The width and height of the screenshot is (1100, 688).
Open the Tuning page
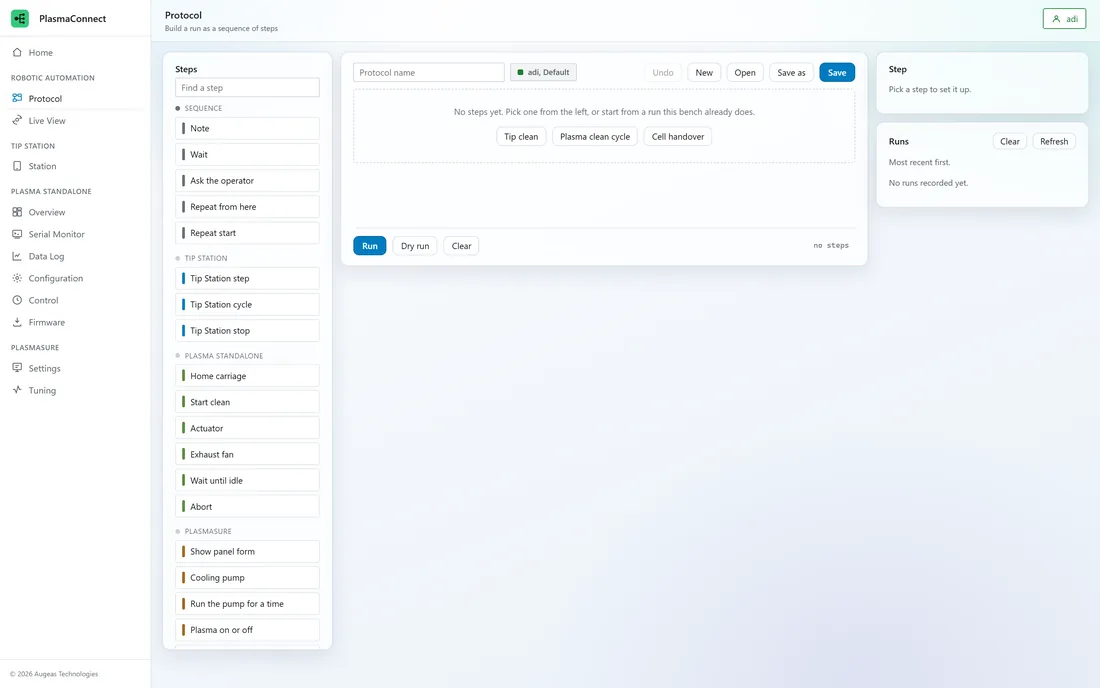coord(75,390)
